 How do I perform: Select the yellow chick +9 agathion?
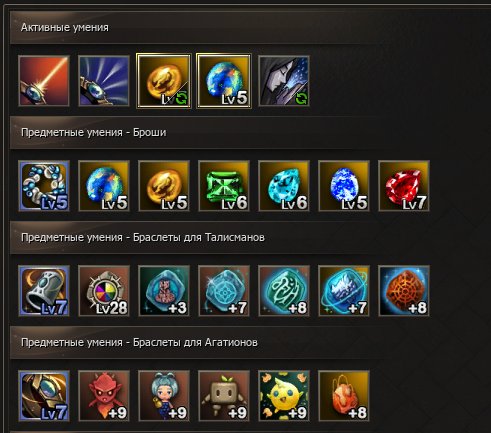click(284, 396)
